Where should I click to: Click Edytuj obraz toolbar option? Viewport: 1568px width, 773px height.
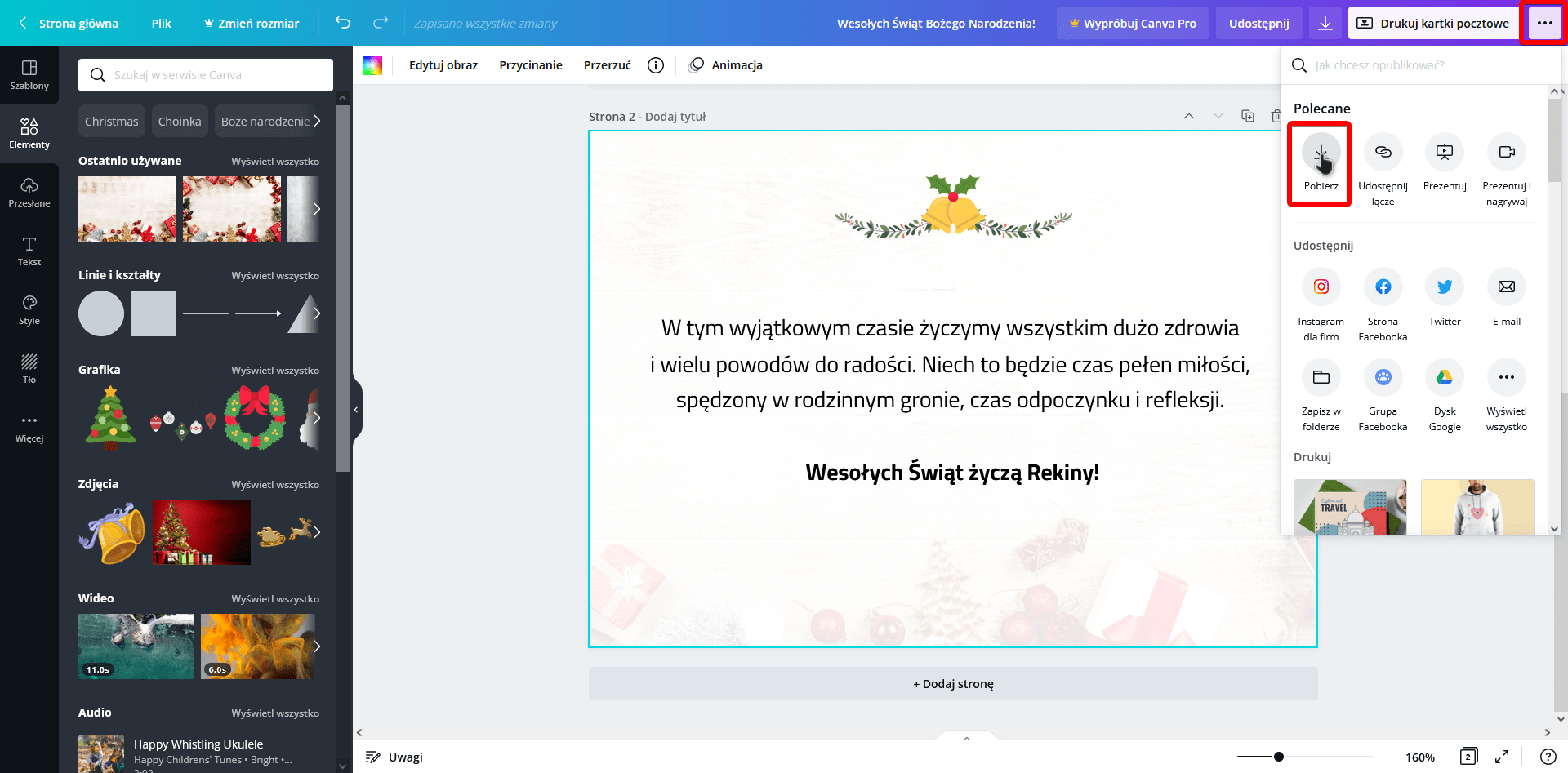(443, 65)
